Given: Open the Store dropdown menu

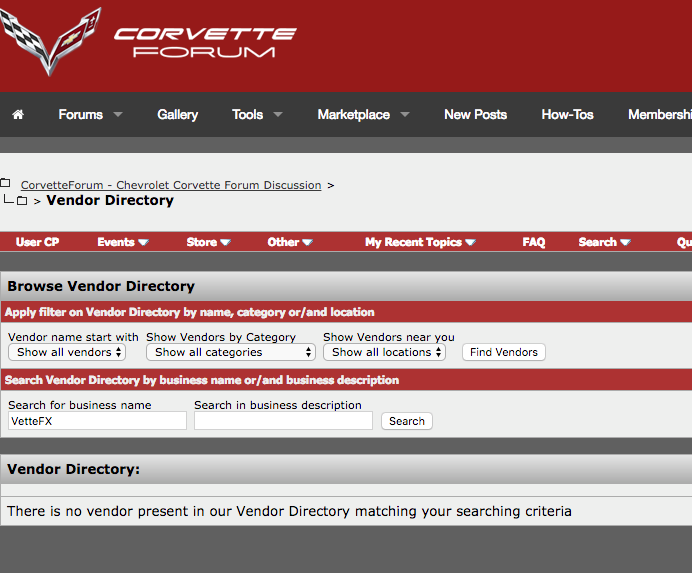Looking at the screenshot, I should pyautogui.click(x=208, y=242).
